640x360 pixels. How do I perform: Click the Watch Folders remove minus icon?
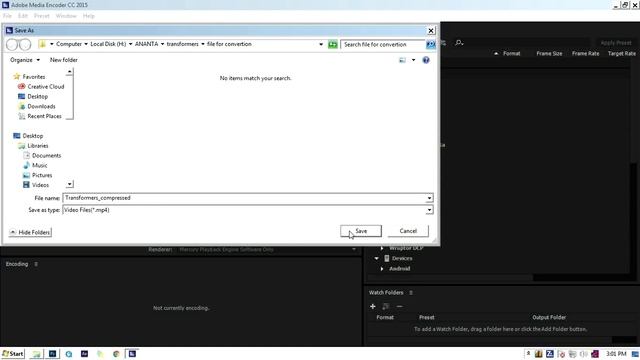click(x=400, y=306)
